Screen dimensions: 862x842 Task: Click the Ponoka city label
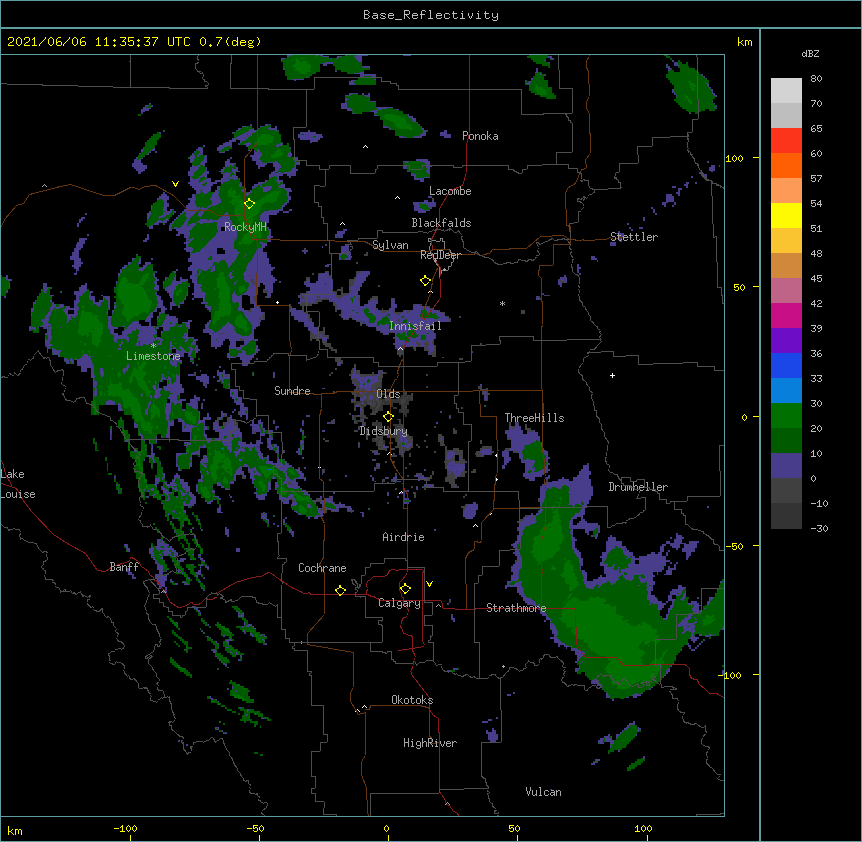pos(480,136)
